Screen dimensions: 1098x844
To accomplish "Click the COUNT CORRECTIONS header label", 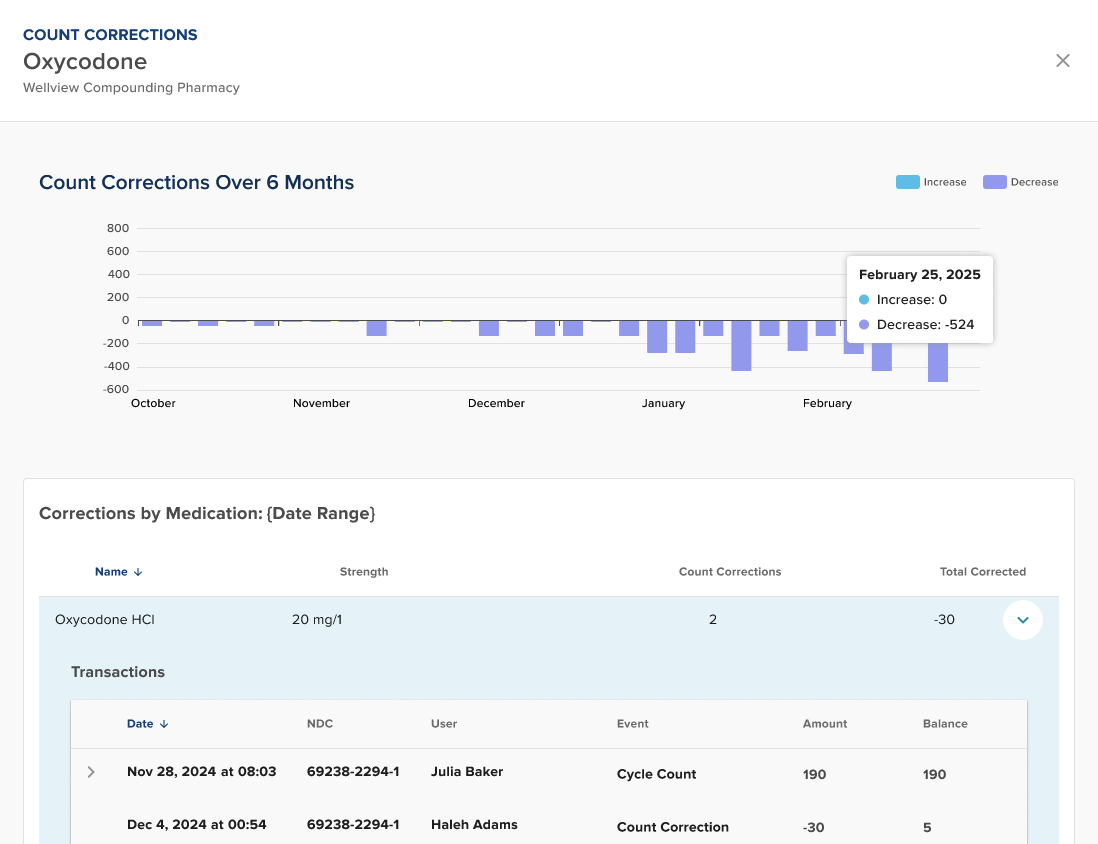I will point(110,35).
